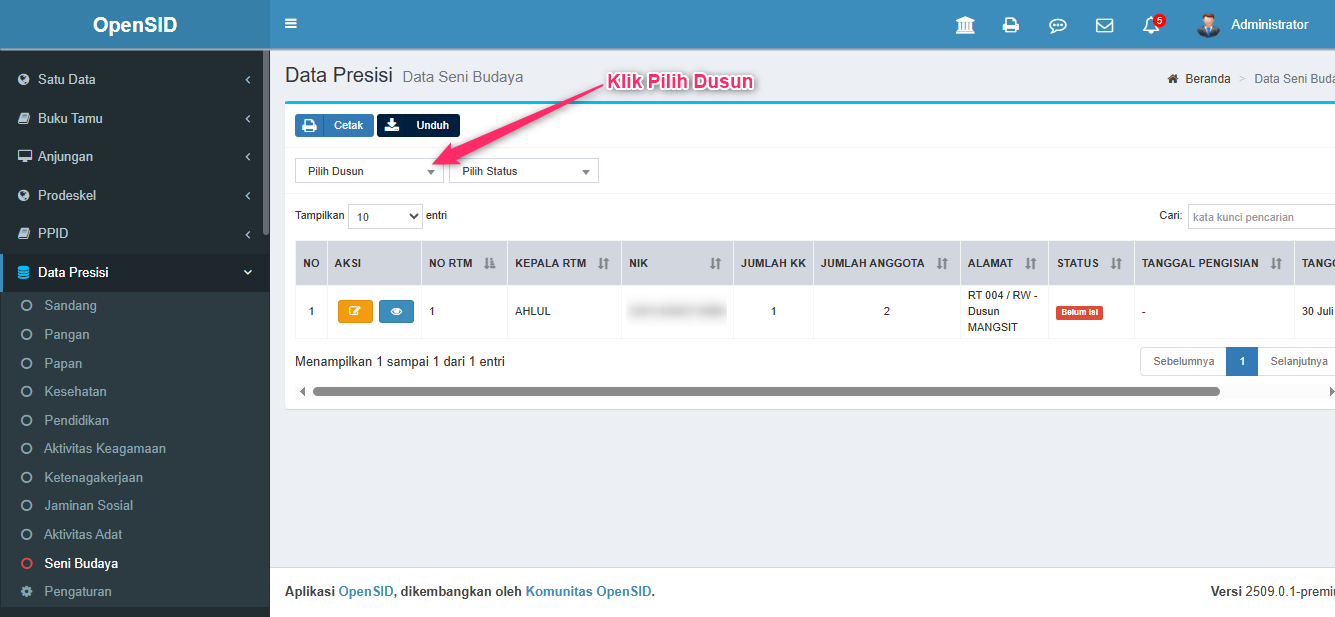The width and height of the screenshot is (1335, 617).
Task: Open Pengaturan in the sidebar
Action: click(78, 591)
